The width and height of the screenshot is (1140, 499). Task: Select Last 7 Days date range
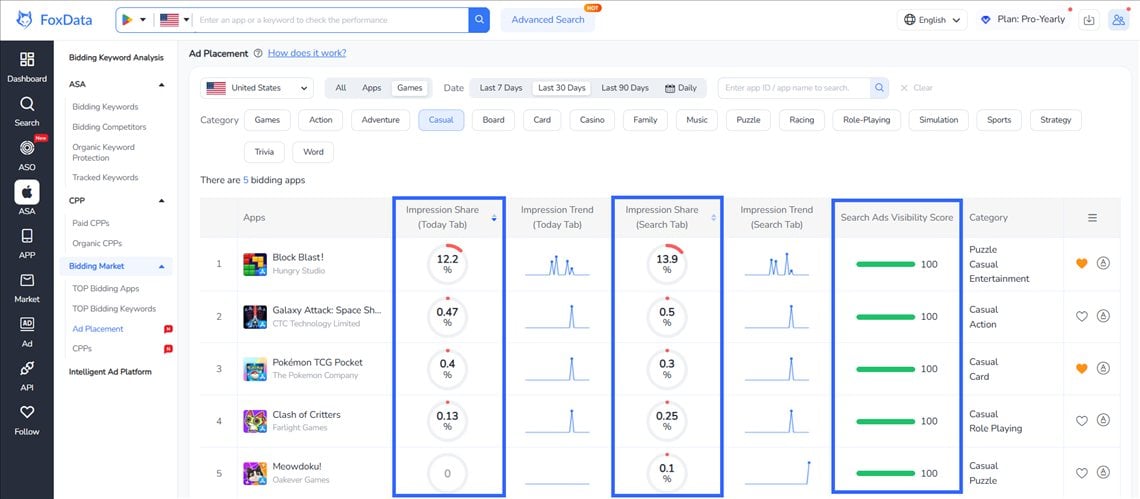pyautogui.click(x=501, y=88)
